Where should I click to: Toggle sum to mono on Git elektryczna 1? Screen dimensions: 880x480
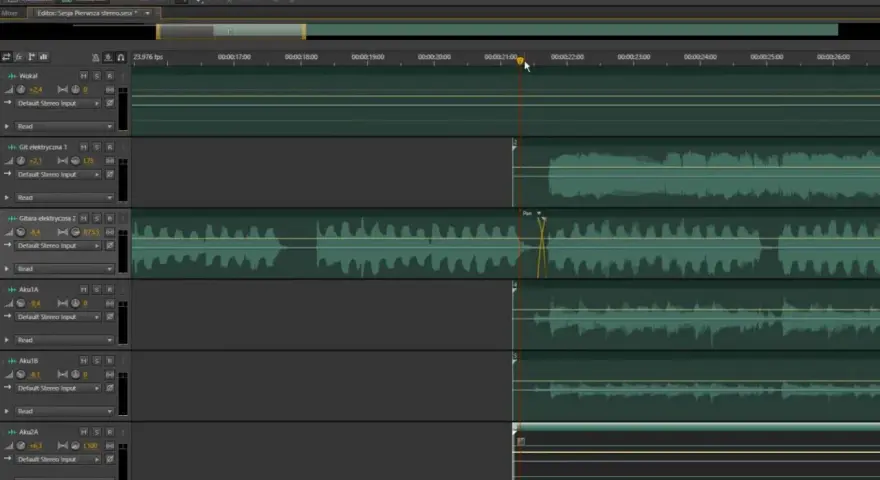click(x=109, y=161)
